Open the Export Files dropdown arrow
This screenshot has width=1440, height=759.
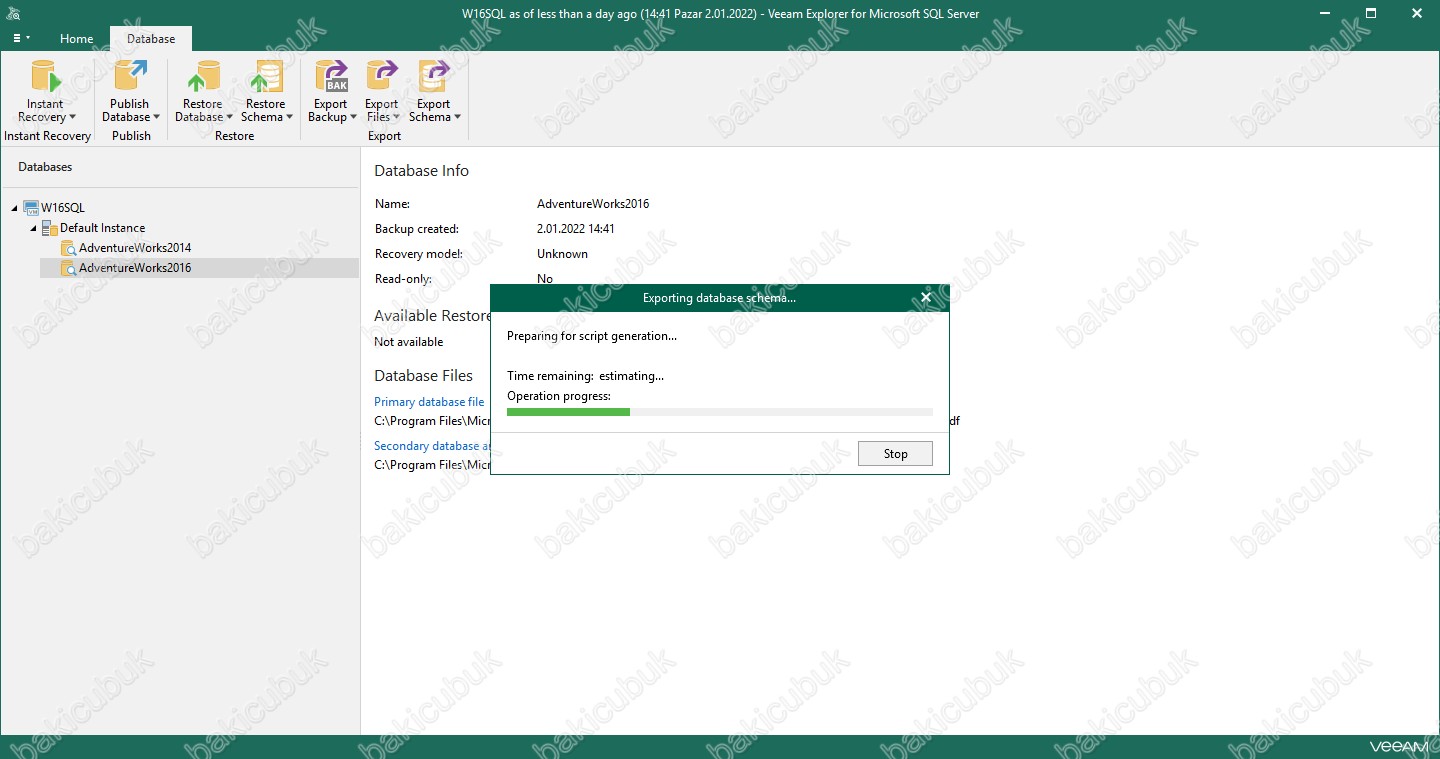[x=396, y=118]
